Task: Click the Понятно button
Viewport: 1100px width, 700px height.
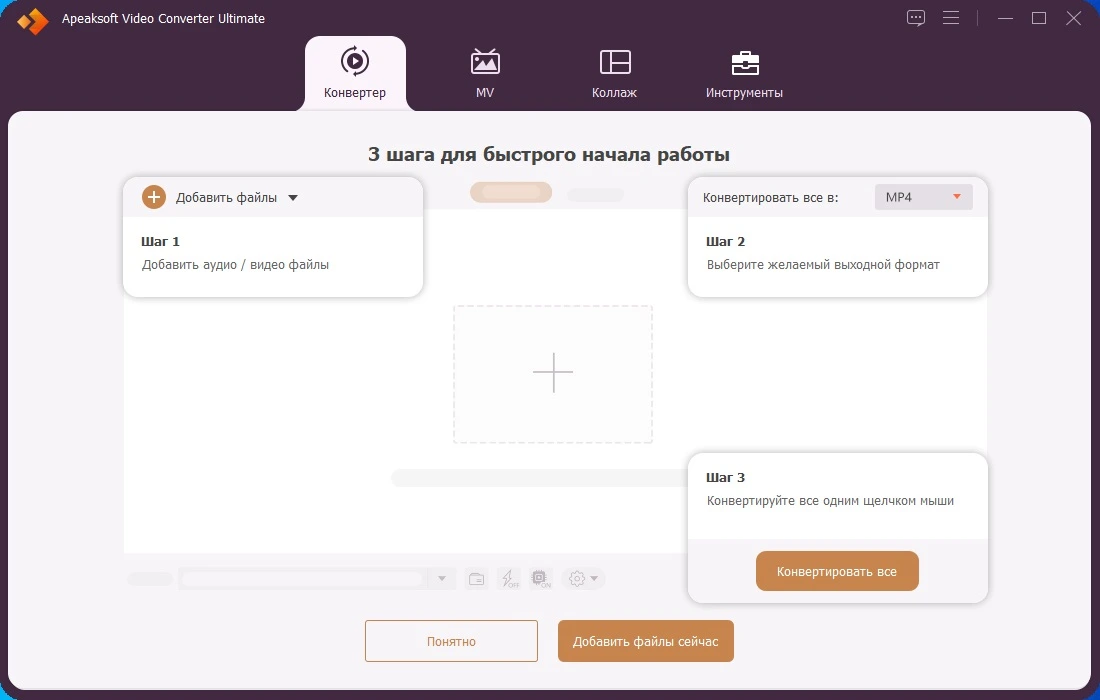Action: [x=451, y=641]
